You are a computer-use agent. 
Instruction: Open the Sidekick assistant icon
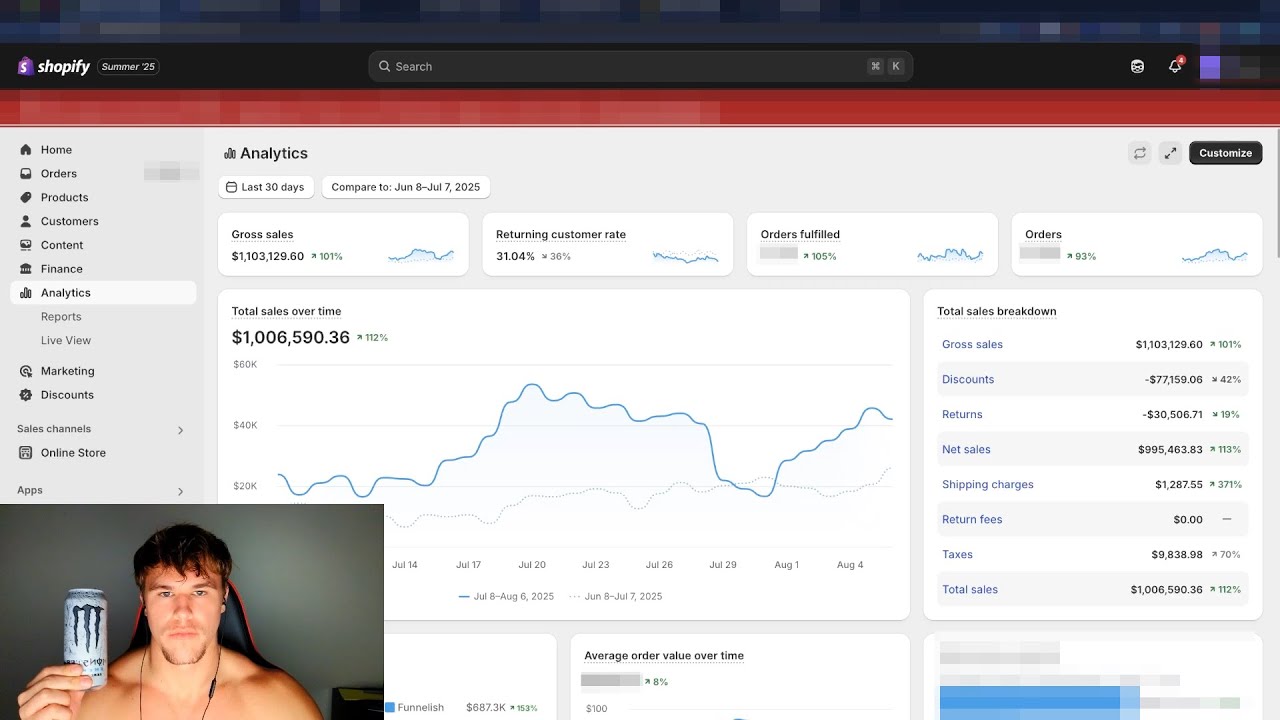[1137, 66]
